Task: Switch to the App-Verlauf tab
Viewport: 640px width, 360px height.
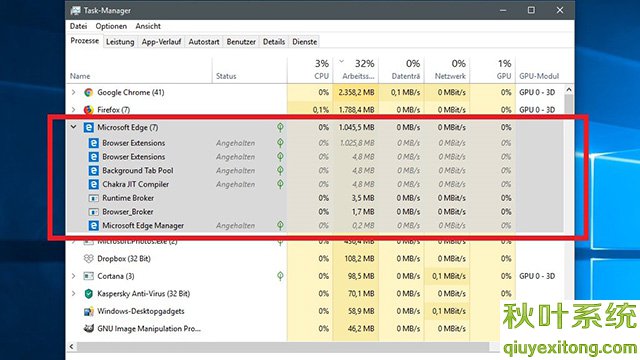Action: point(161,42)
